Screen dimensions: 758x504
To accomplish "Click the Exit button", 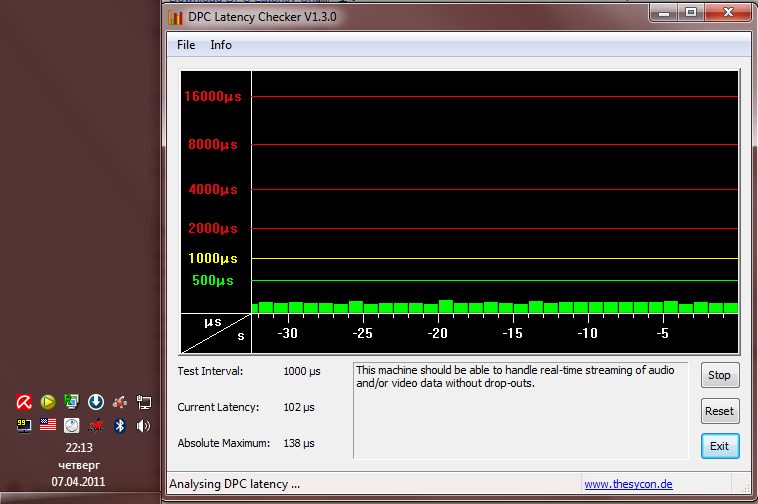I will 719,446.
